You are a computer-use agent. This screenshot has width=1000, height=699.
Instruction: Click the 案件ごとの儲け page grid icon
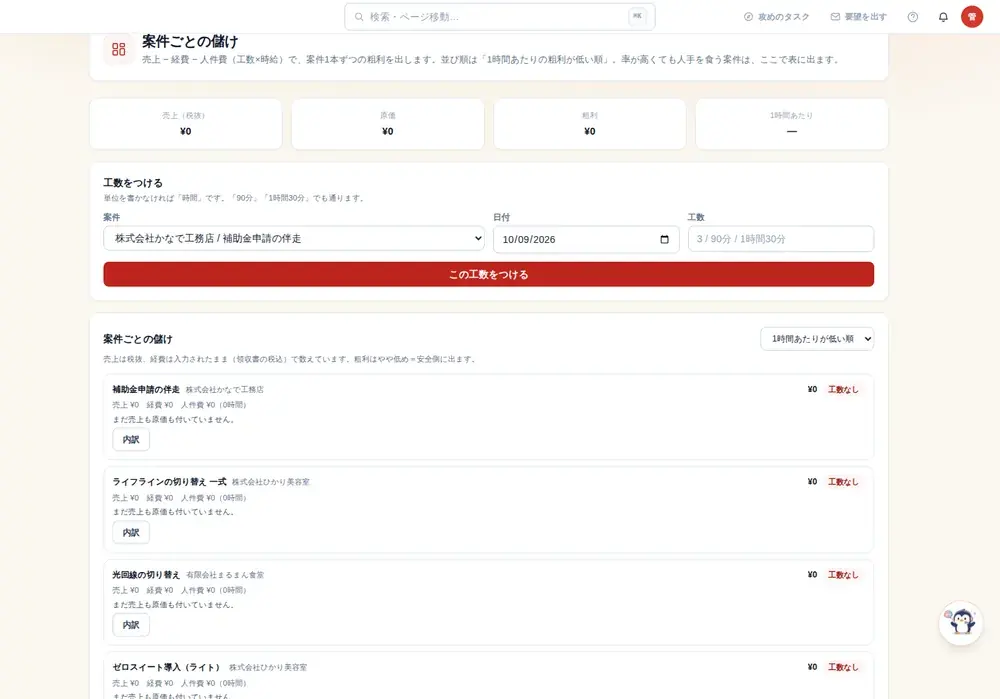pos(119,49)
